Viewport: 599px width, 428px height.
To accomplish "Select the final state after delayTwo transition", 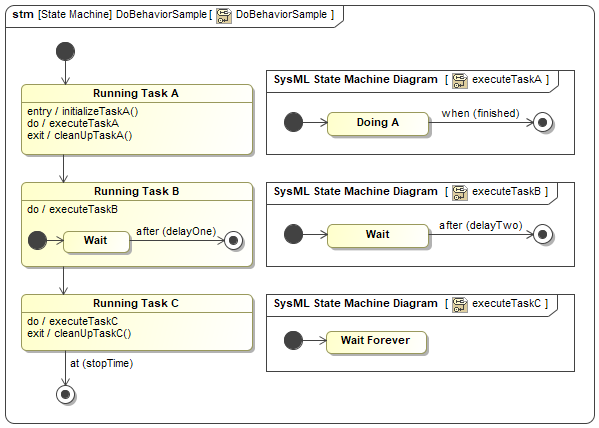I will [x=542, y=234].
